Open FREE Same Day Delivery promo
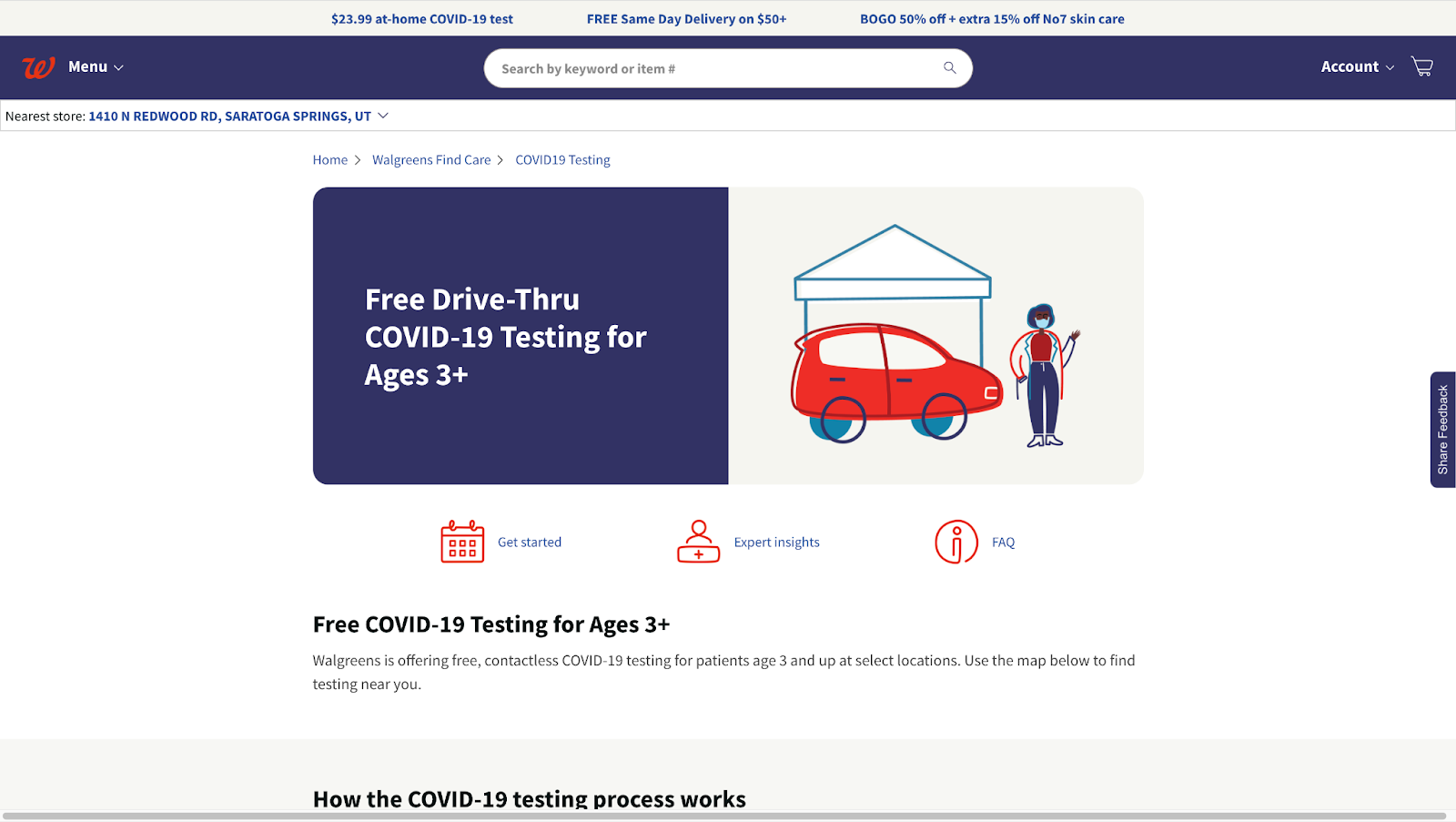This screenshot has height=822, width=1456. (x=686, y=19)
